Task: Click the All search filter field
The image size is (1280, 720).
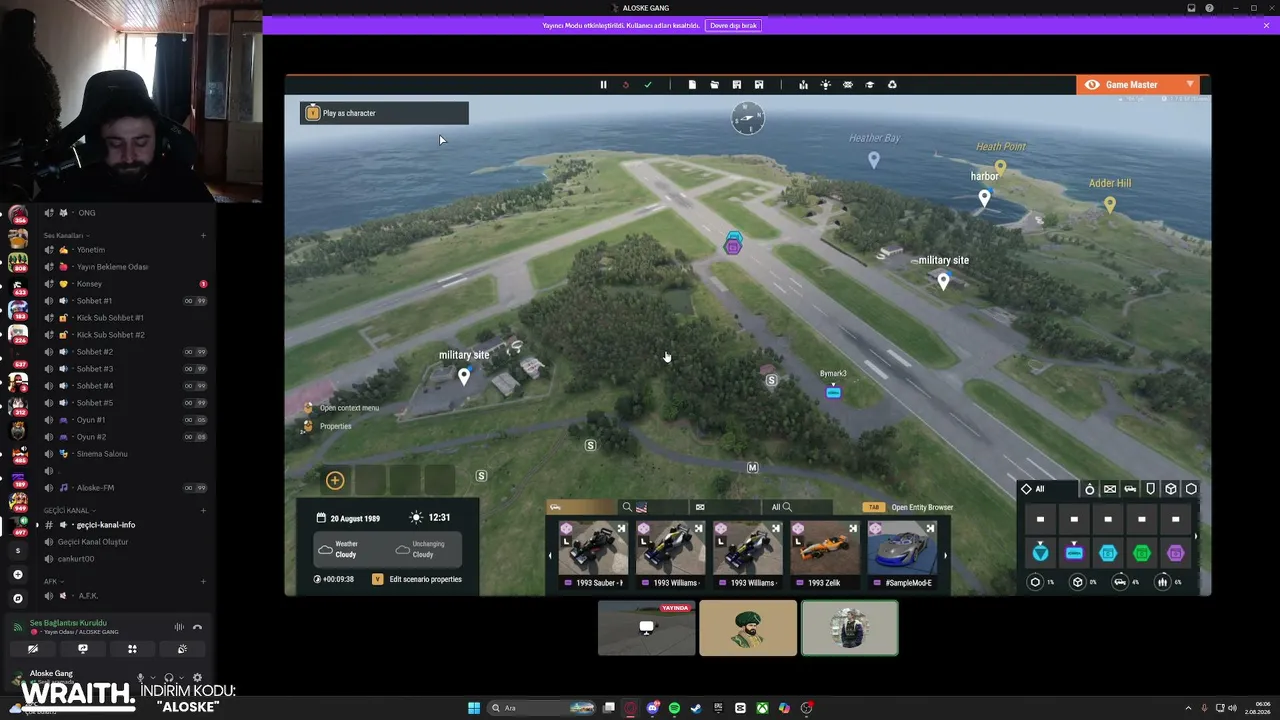Action: point(795,507)
